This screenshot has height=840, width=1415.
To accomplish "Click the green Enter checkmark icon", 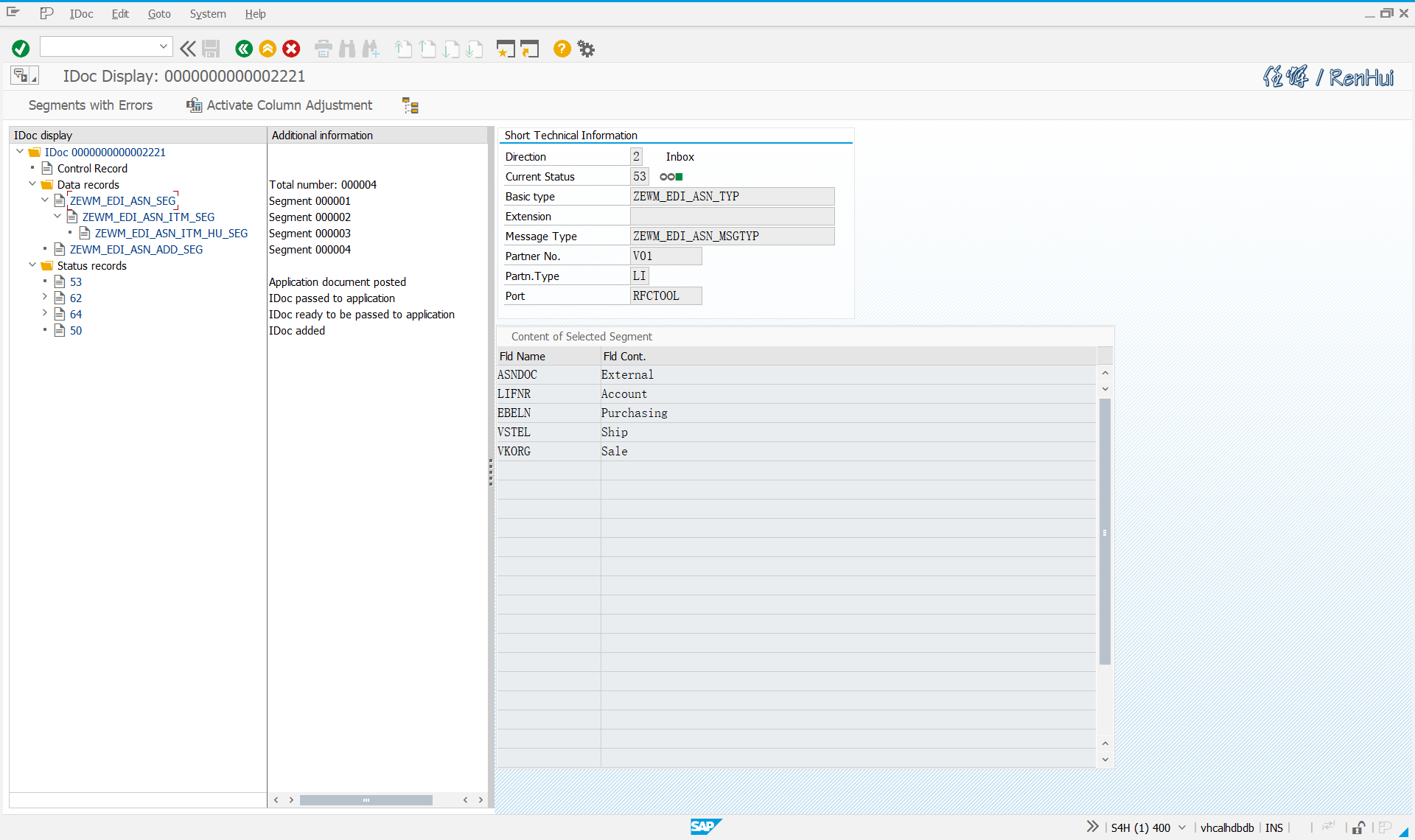I will [21, 49].
